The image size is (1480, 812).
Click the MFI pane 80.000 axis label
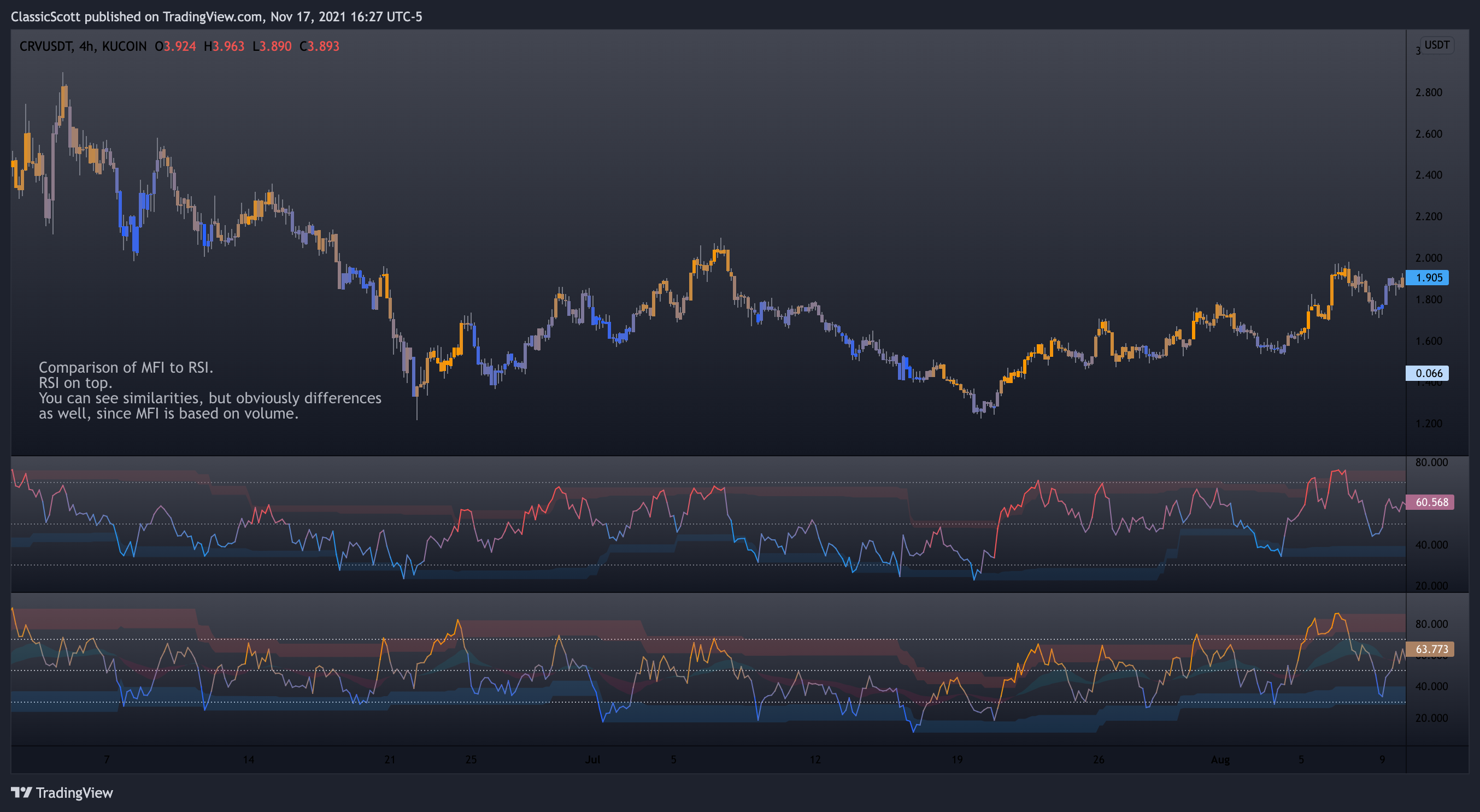[1432, 623]
